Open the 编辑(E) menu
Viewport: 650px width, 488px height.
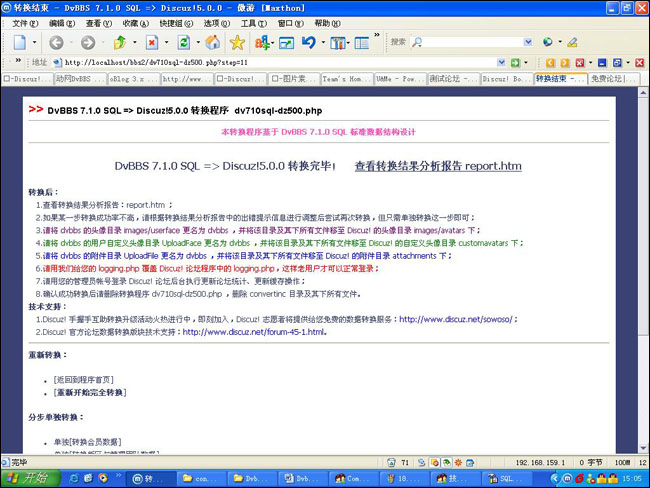click(62, 24)
